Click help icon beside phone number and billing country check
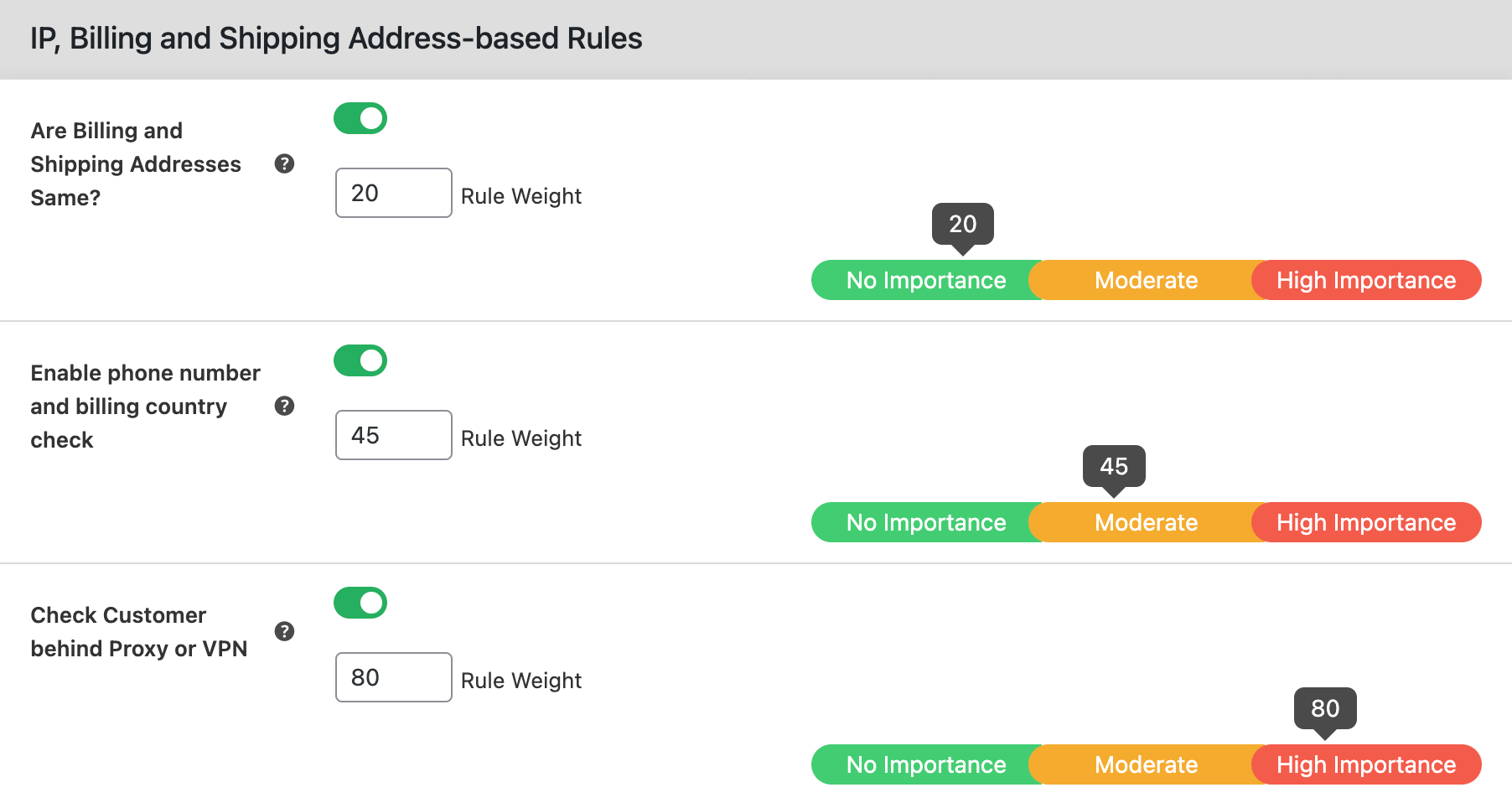The width and height of the screenshot is (1512, 803). tap(284, 406)
